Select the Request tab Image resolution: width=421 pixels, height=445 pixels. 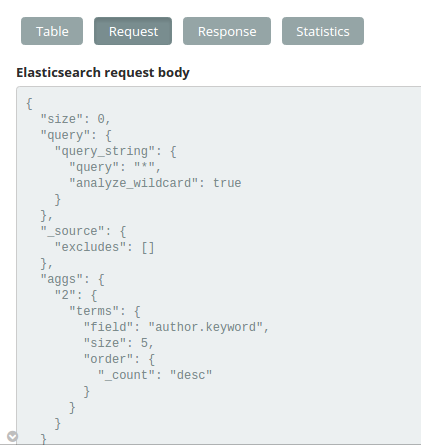point(133,31)
